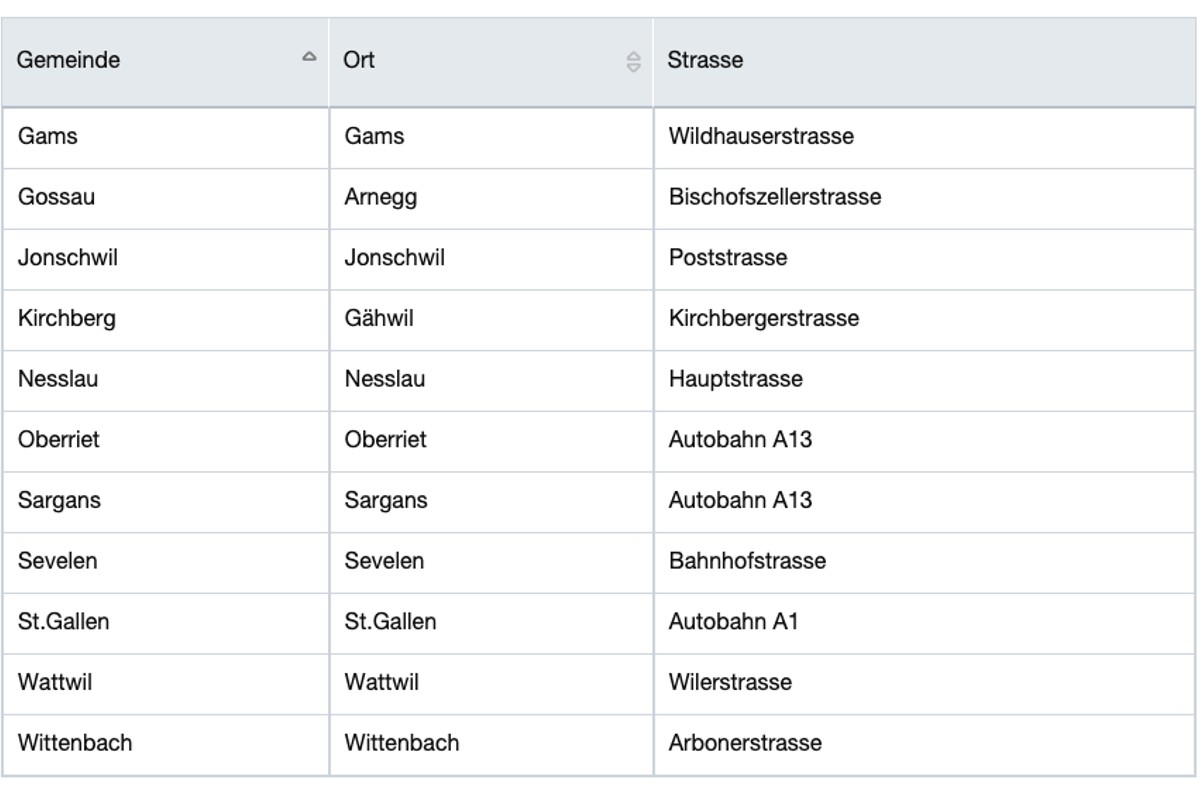The width and height of the screenshot is (1200, 800).
Task: Click Autobahn A13 in the Sargans row
Action: 740,500
